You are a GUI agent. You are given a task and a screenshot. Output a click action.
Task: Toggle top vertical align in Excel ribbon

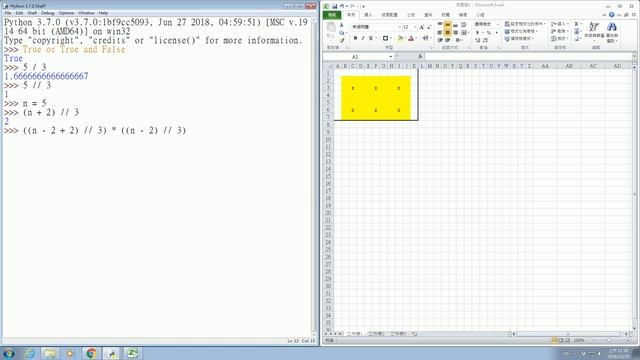click(440, 25)
